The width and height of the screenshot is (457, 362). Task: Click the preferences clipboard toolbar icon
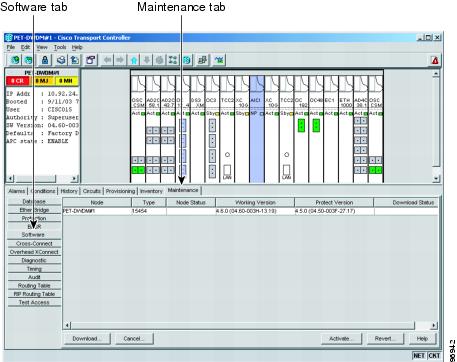[90, 60]
